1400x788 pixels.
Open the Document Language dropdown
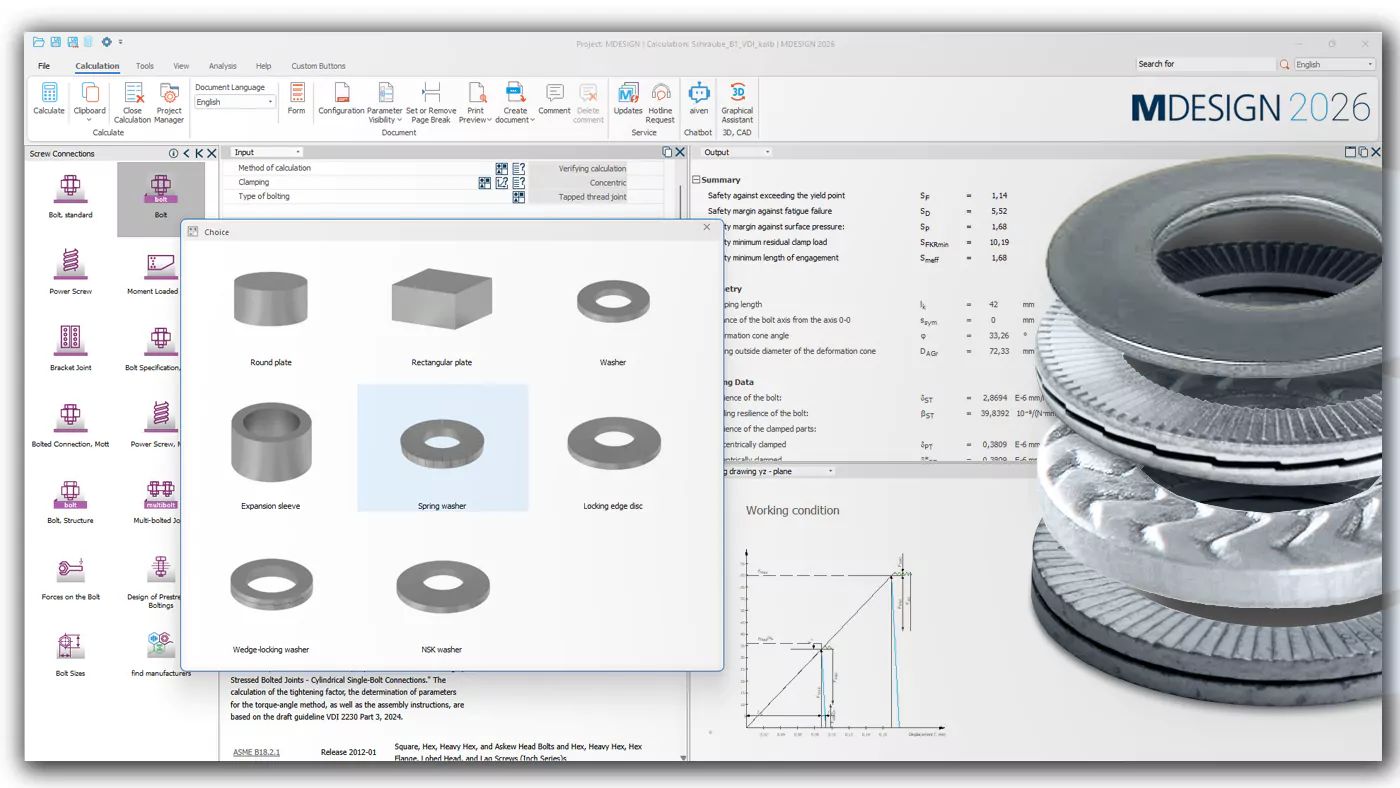click(x=235, y=102)
